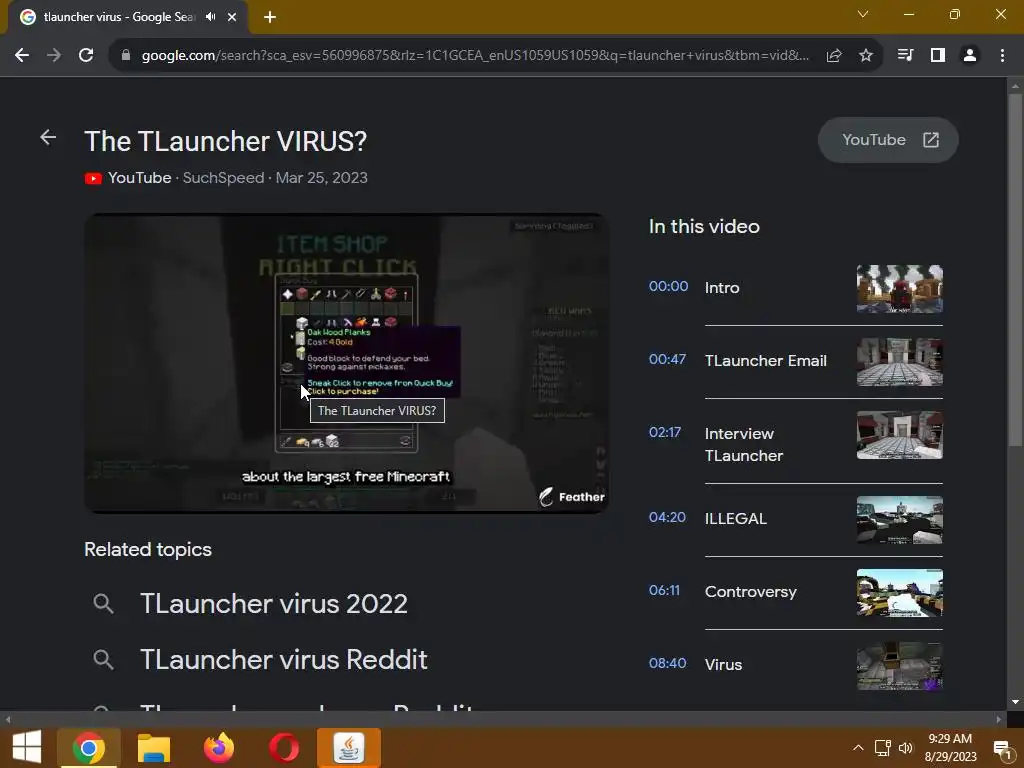Screen dimensions: 1024x768
Task: Click the SuchSpeed channel name
Action: coord(223,178)
